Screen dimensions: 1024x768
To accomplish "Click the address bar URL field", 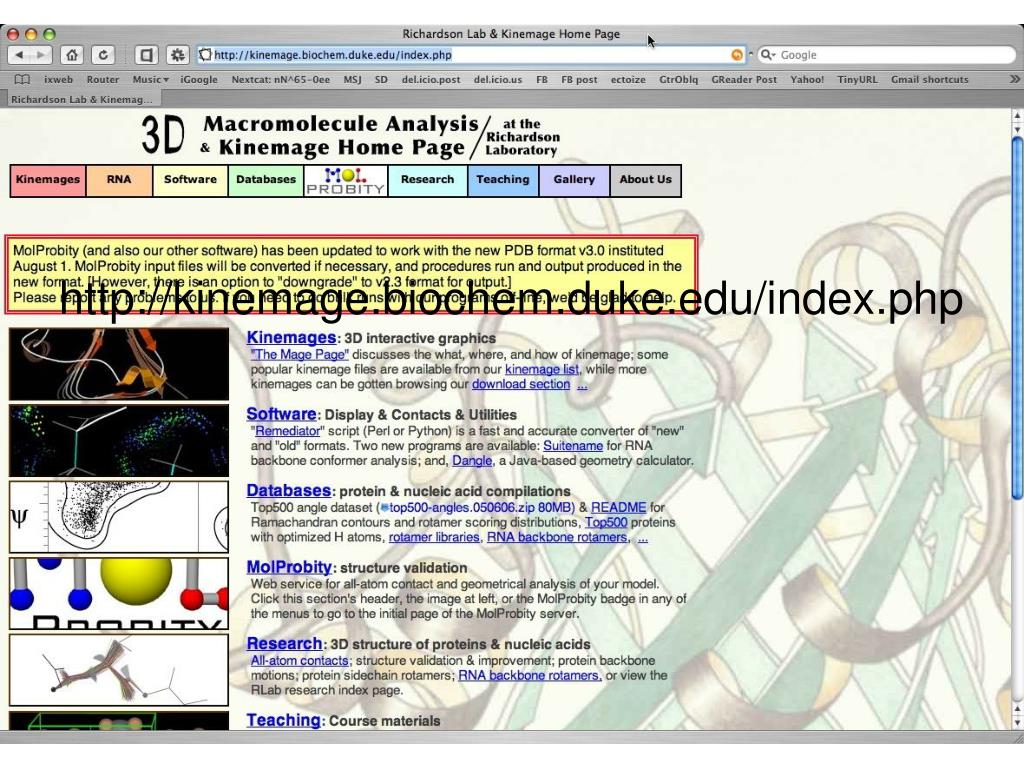I will (470, 55).
